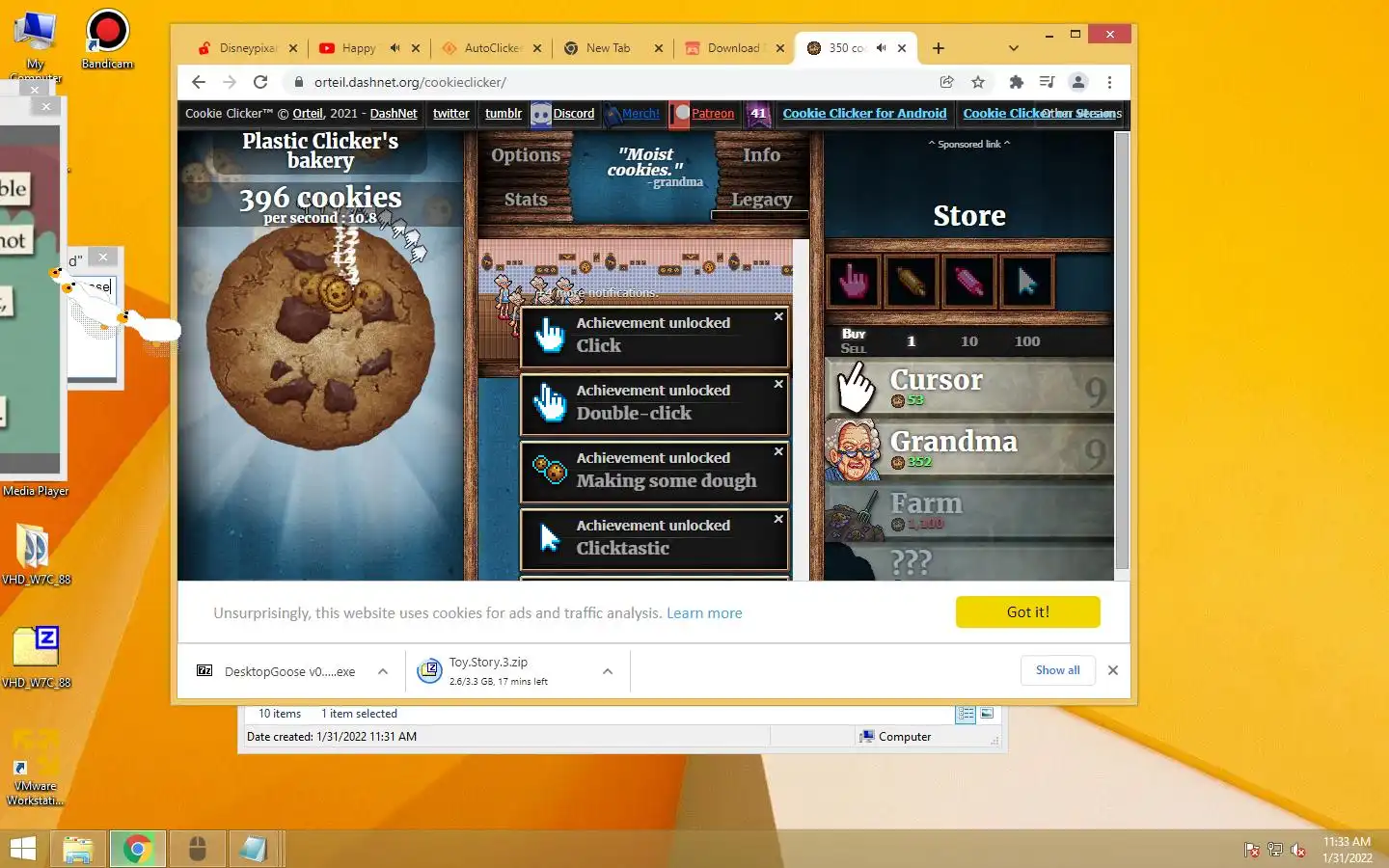Share this page icon

click(947, 82)
